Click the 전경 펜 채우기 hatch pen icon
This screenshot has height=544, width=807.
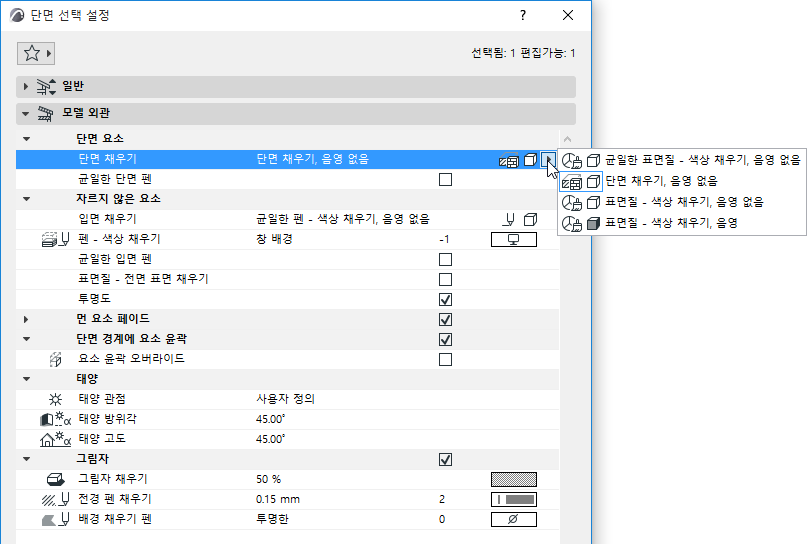tap(55, 499)
